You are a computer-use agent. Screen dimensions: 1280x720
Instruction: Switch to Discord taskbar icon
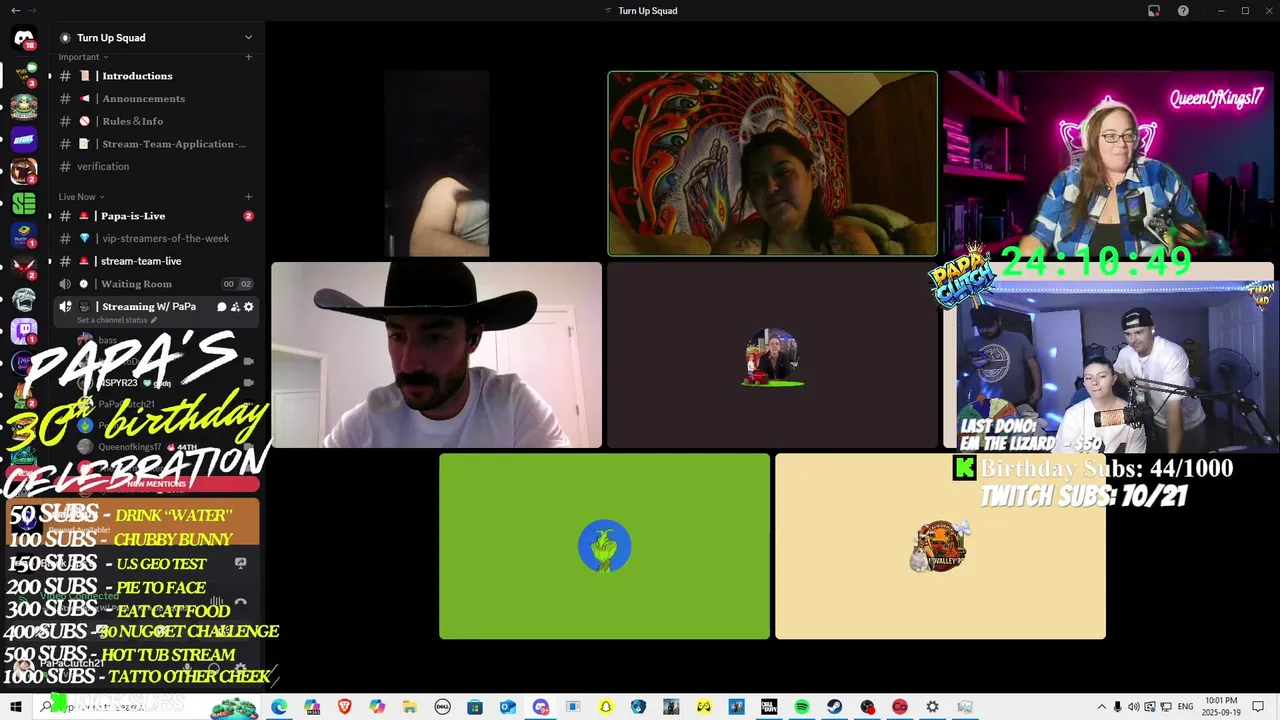coord(541,707)
